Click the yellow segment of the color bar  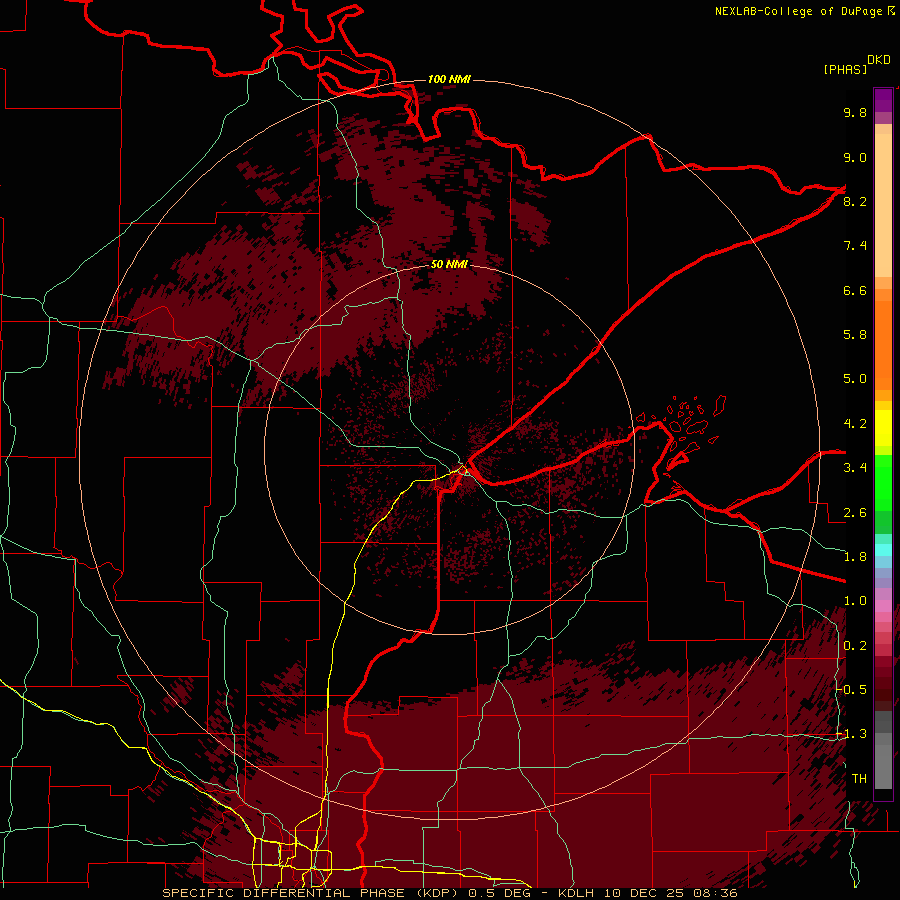pos(883,428)
